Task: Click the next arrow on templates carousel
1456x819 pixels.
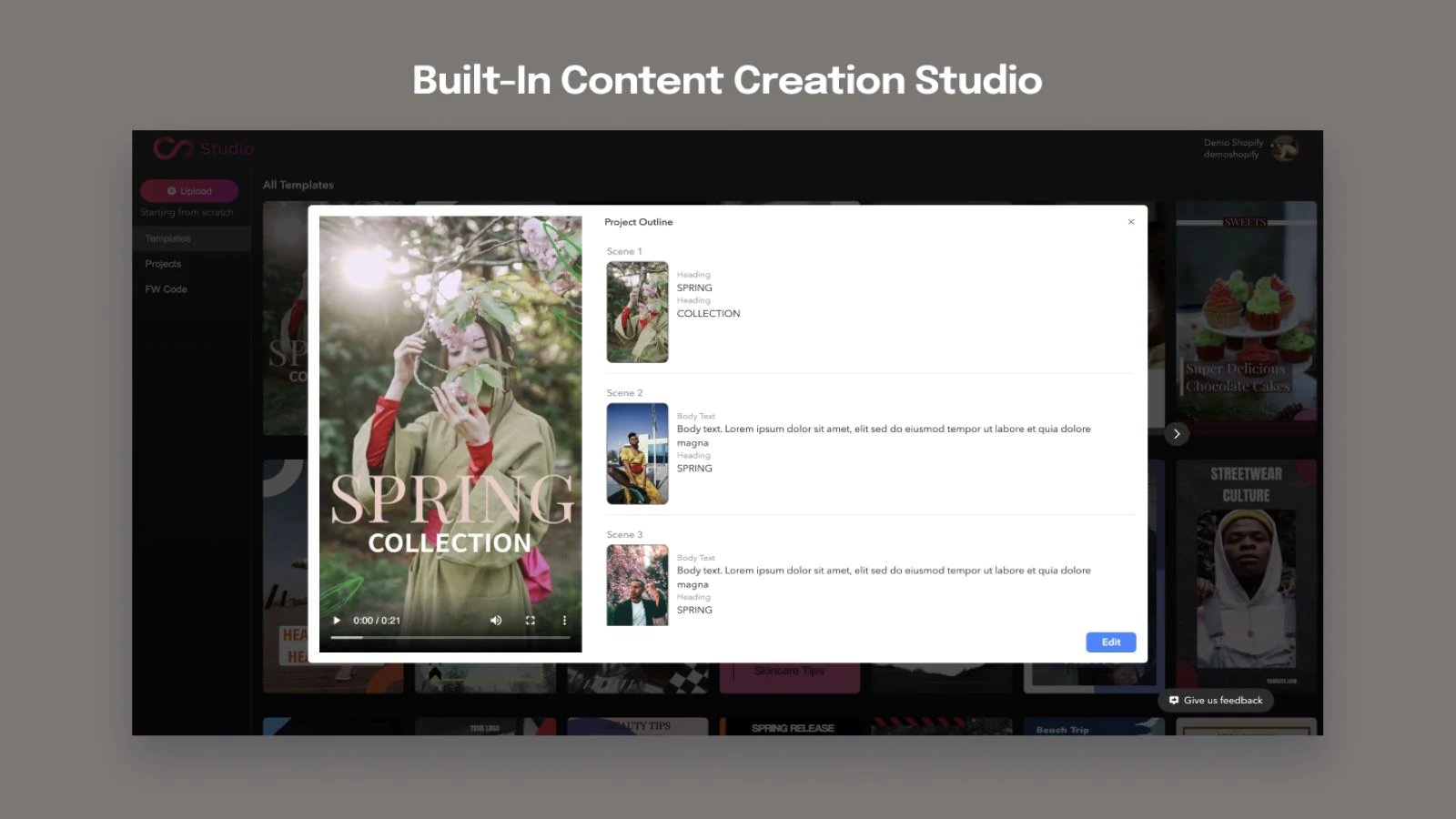Action: pyautogui.click(x=1177, y=434)
